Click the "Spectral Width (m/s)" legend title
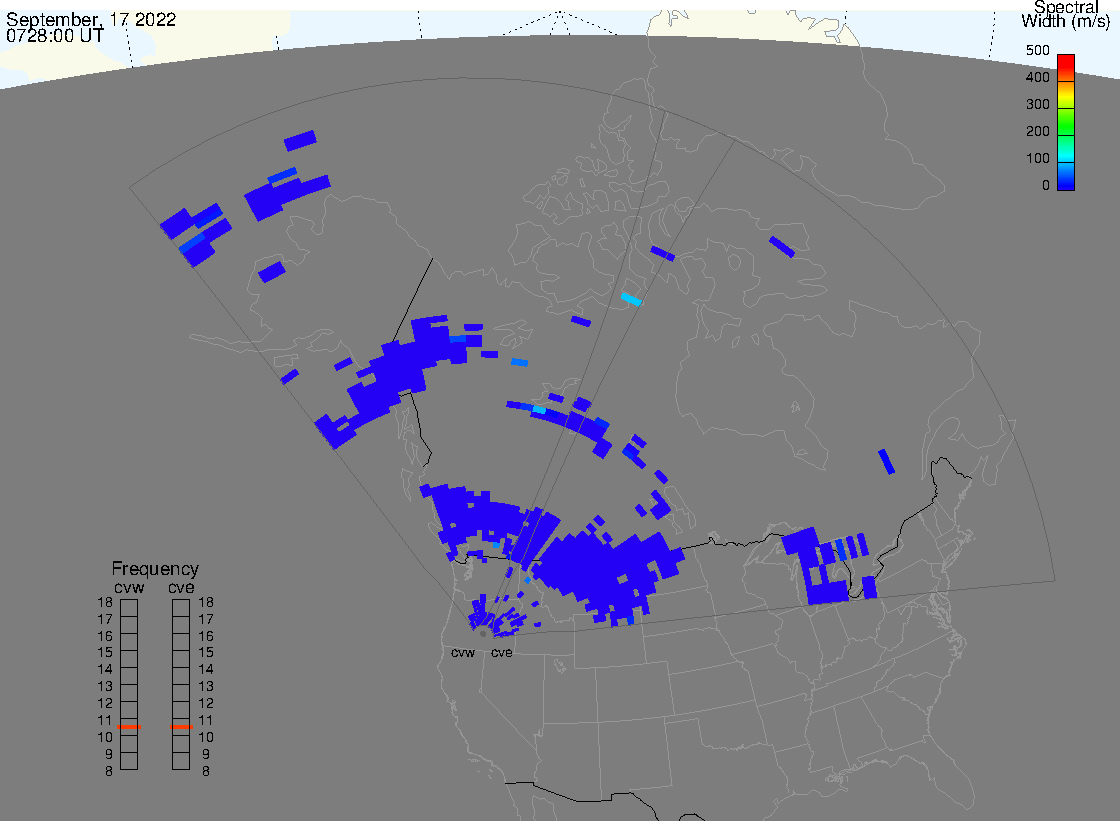Viewport: 1120px width, 821px height. coord(1066,14)
